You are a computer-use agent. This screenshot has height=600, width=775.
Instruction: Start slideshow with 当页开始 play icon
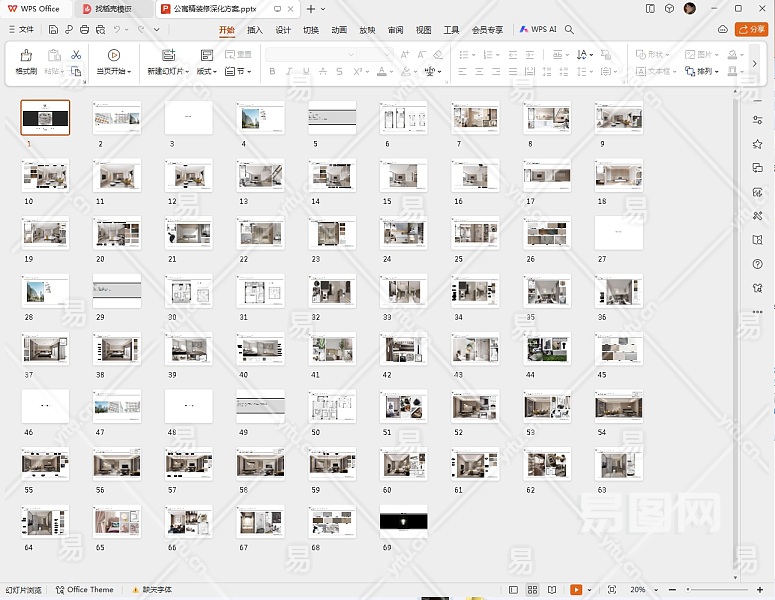click(x=113, y=56)
